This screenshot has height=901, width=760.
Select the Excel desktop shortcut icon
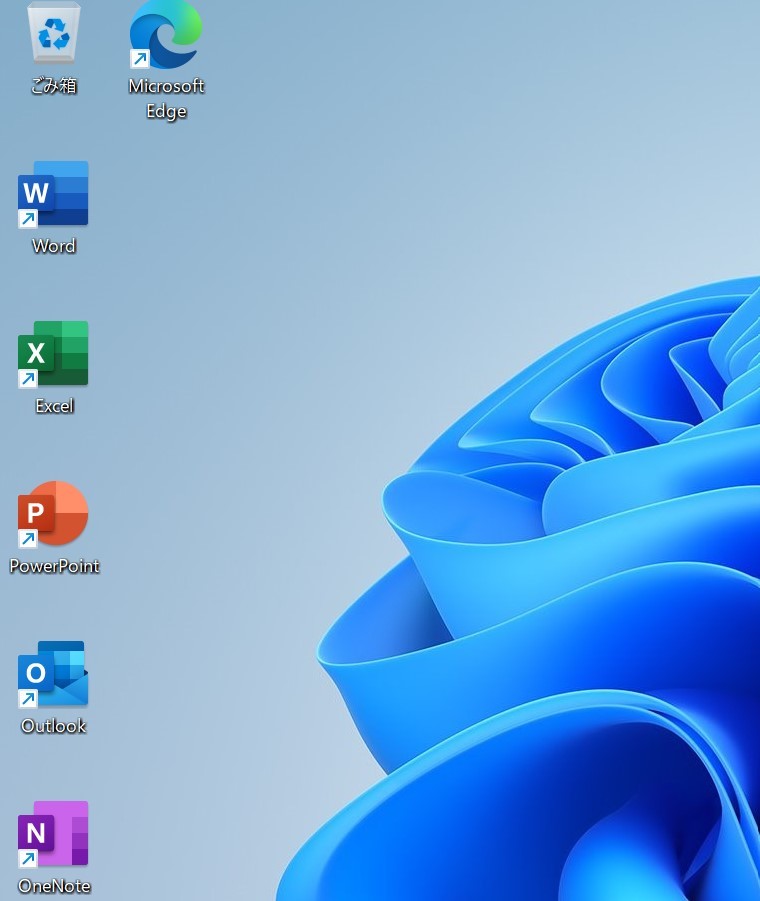pos(53,354)
